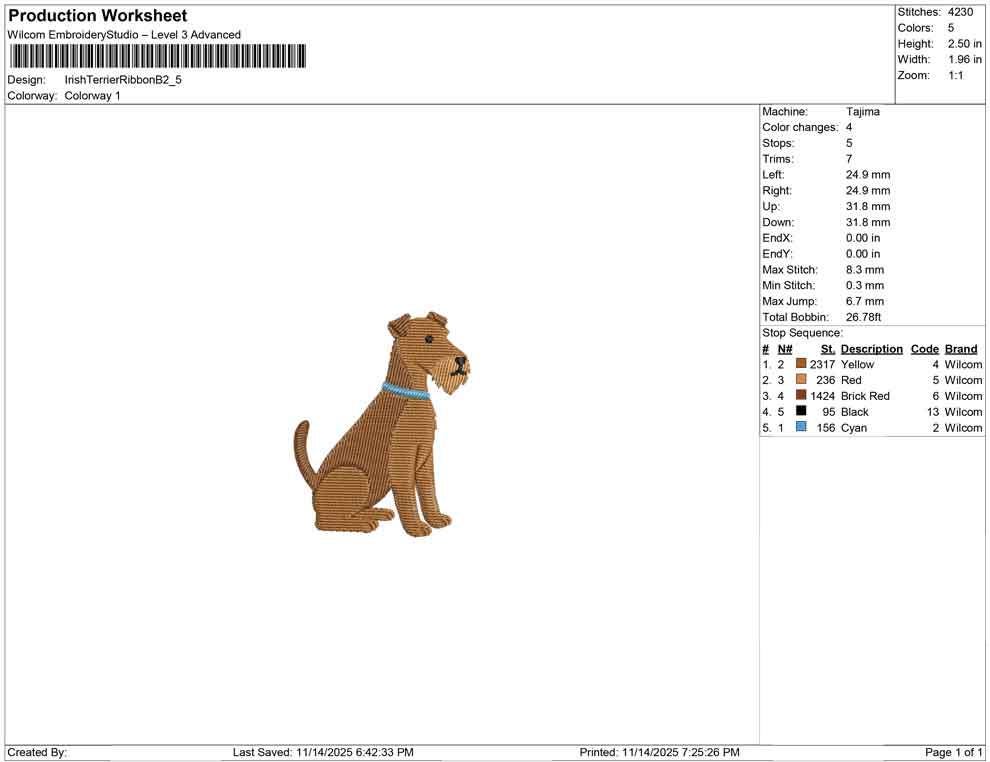Click the Code column header

(x=924, y=348)
